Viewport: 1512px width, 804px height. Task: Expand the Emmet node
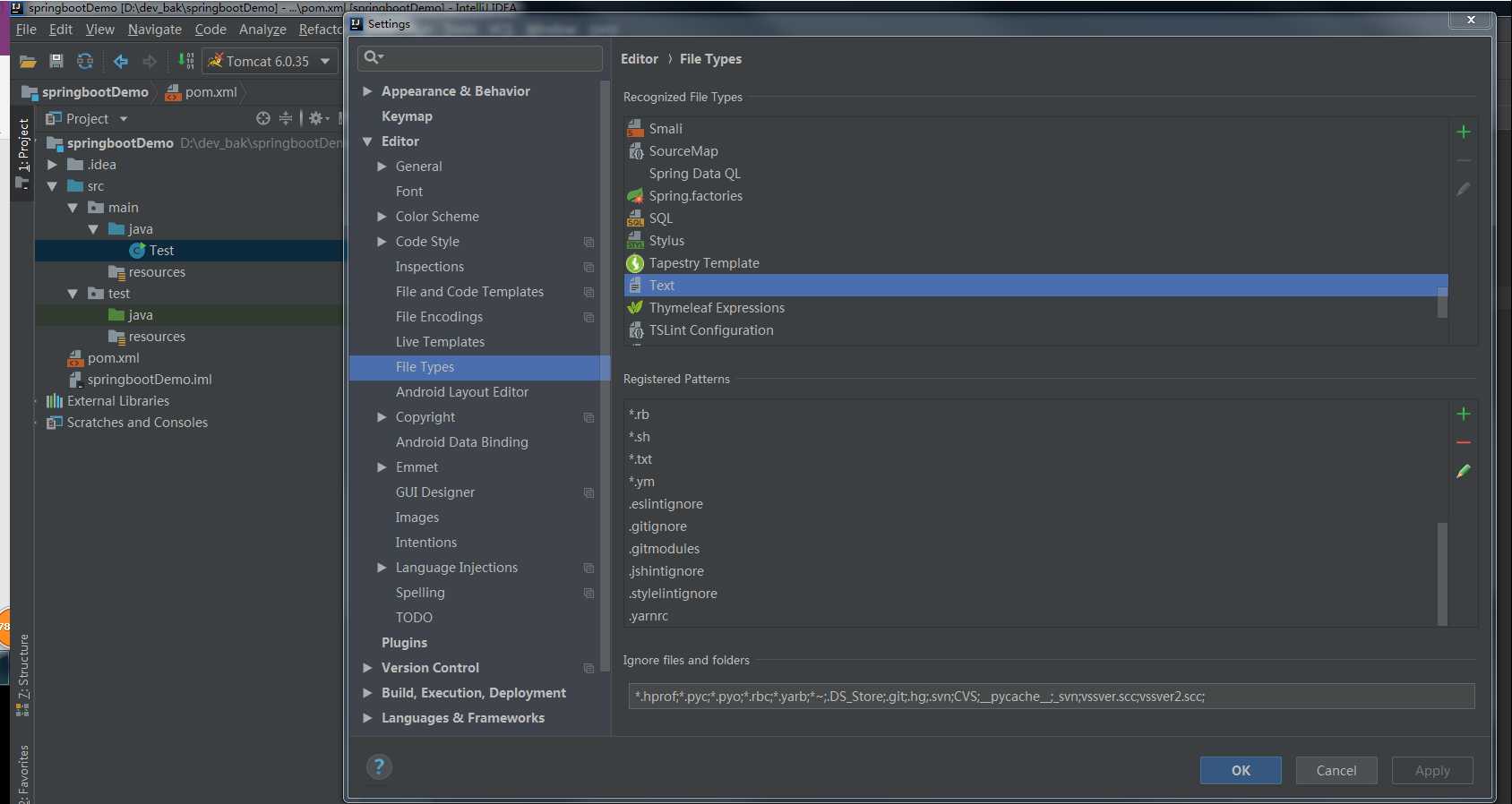click(382, 467)
